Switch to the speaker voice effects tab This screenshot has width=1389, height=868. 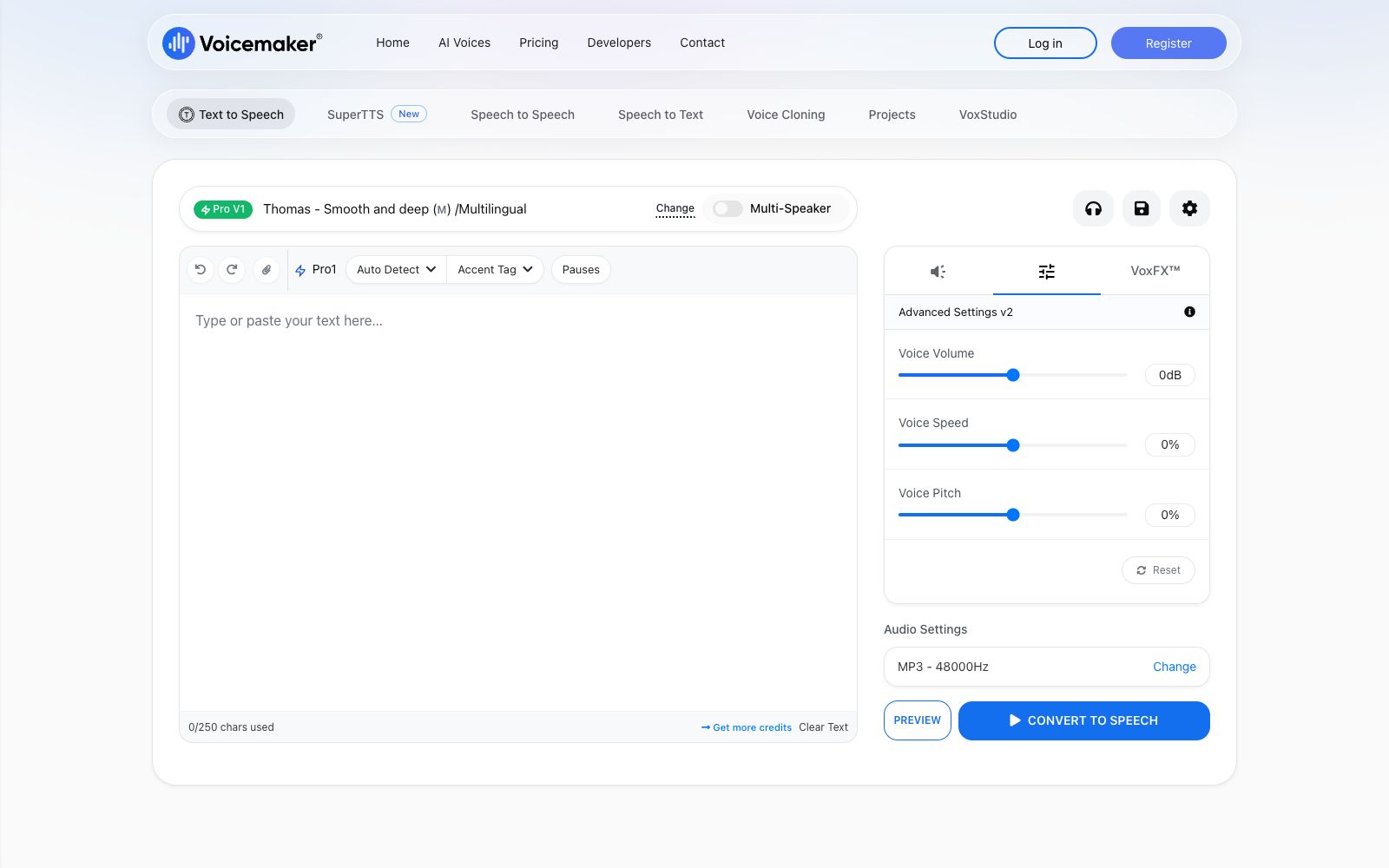click(938, 272)
